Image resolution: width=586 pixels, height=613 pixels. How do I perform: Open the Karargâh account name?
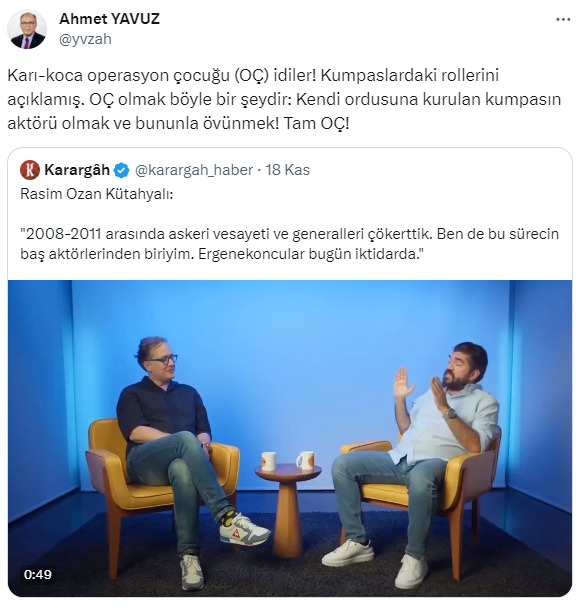[77, 170]
